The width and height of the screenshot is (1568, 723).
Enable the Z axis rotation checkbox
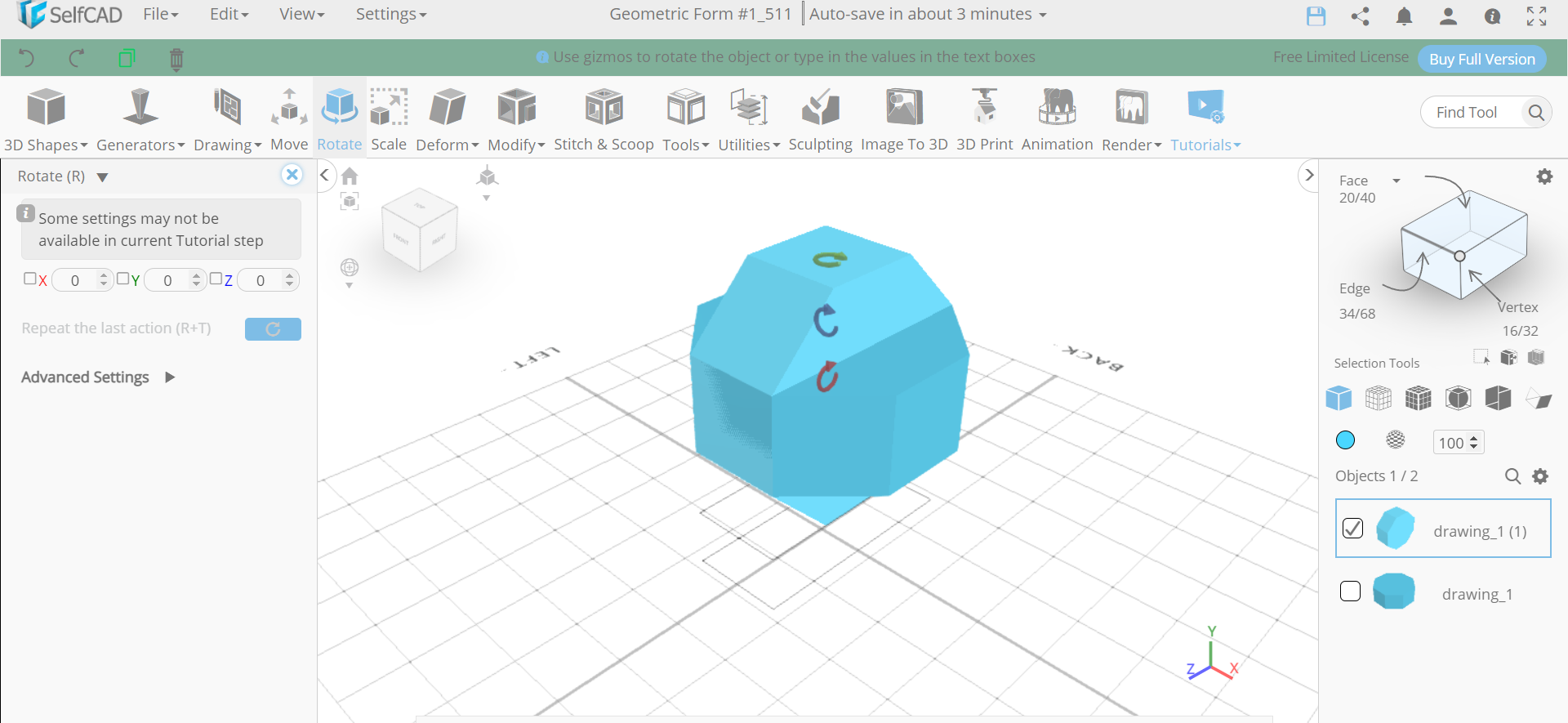(x=216, y=279)
